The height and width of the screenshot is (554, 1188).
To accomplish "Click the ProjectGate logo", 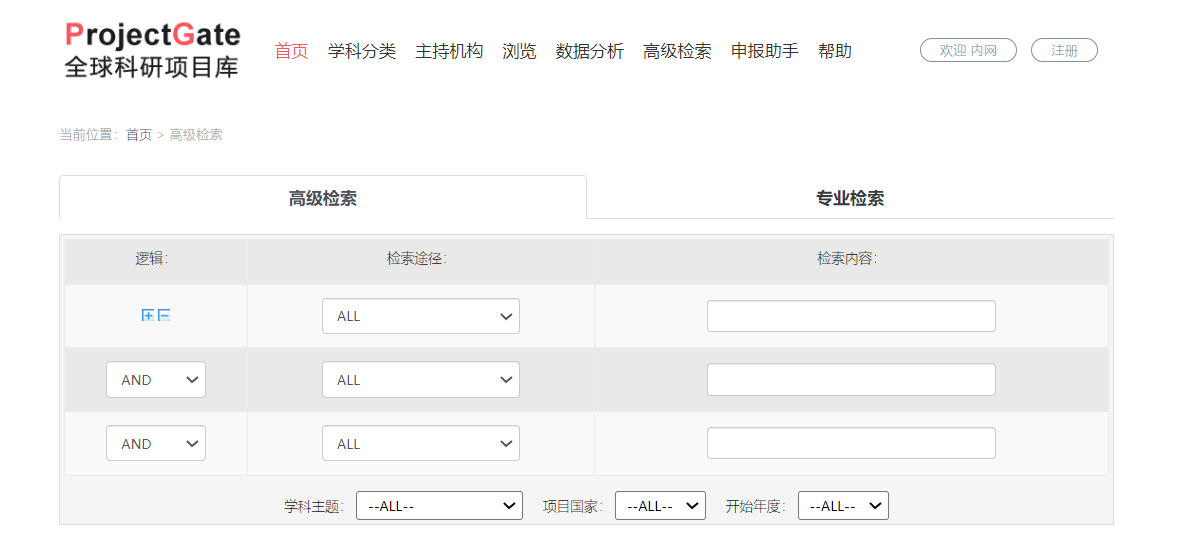I will [x=152, y=50].
